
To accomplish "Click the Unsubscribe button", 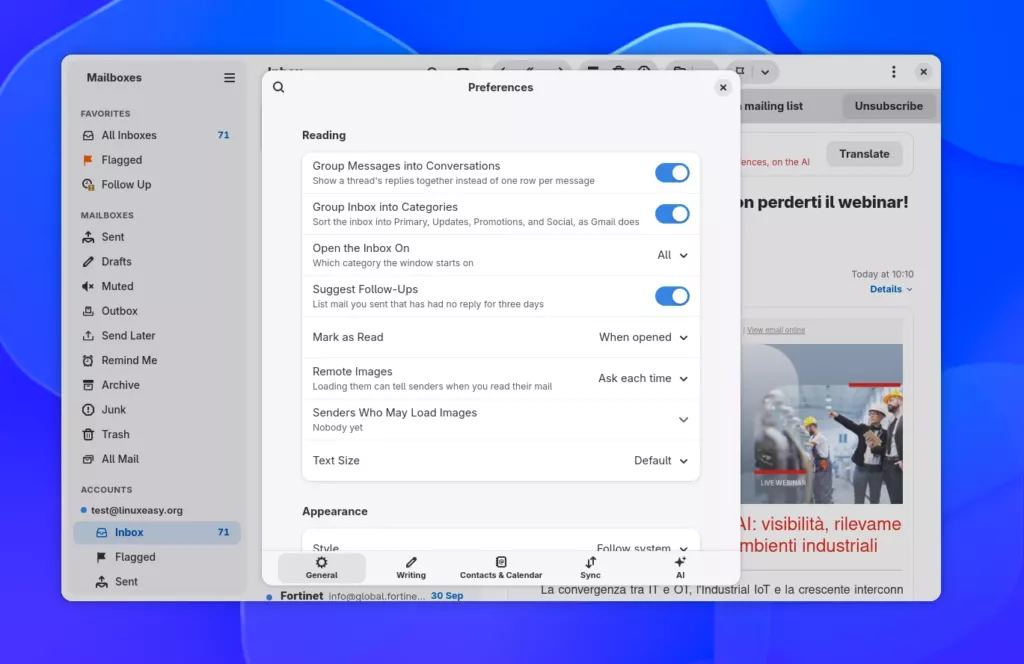I will pyautogui.click(x=888, y=106).
